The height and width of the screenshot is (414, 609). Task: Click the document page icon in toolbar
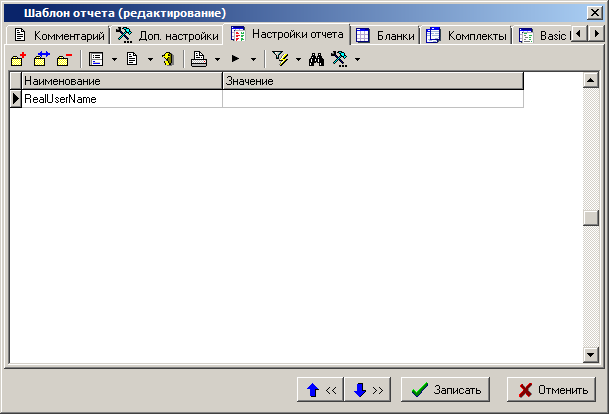(x=131, y=59)
